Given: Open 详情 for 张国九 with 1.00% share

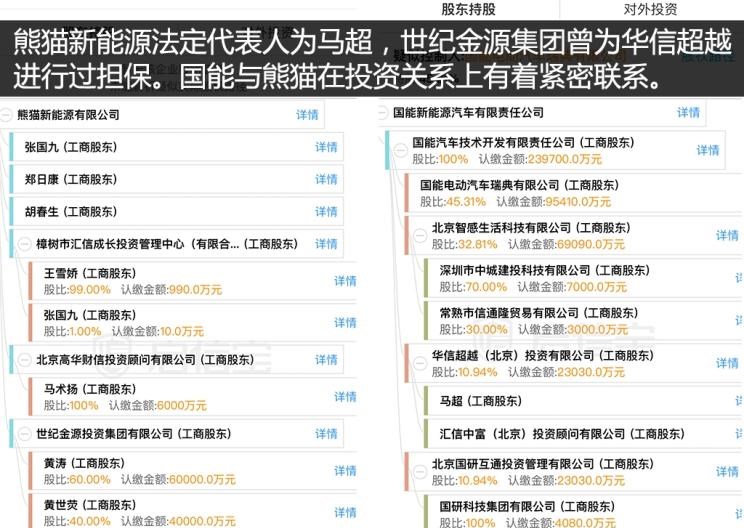Looking at the screenshot, I should [x=345, y=323].
